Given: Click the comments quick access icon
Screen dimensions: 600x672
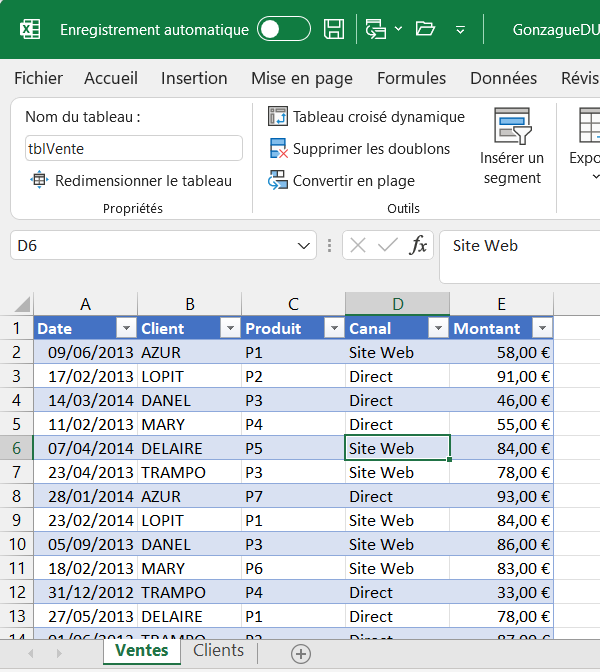Looking at the screenshot, I should (375, 29).
